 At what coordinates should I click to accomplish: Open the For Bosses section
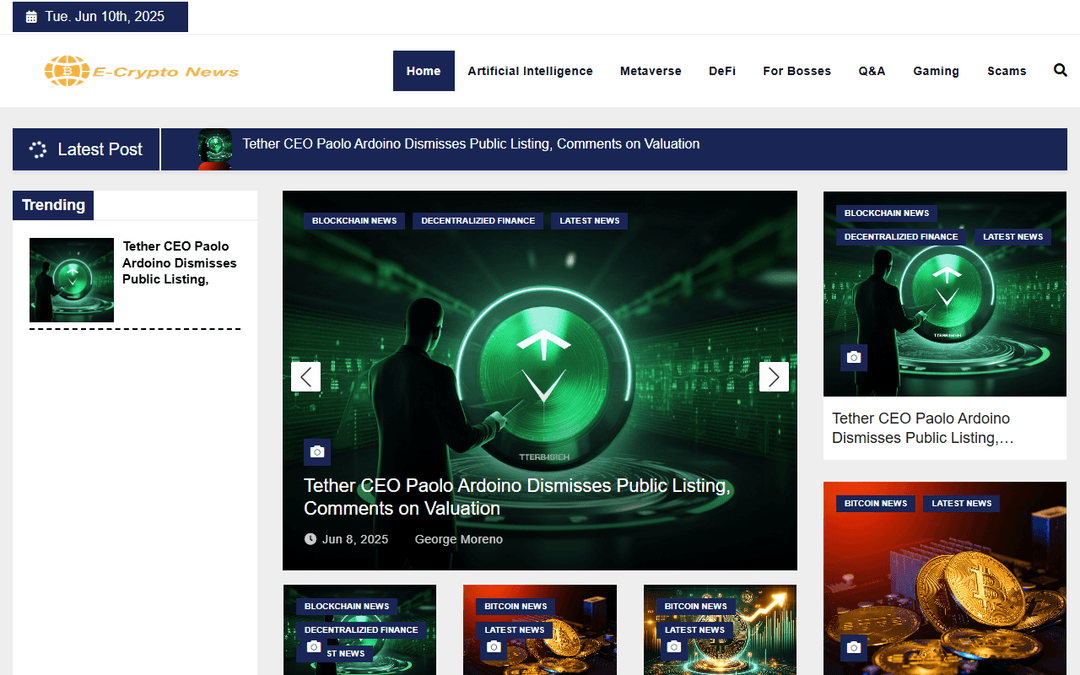797,71
